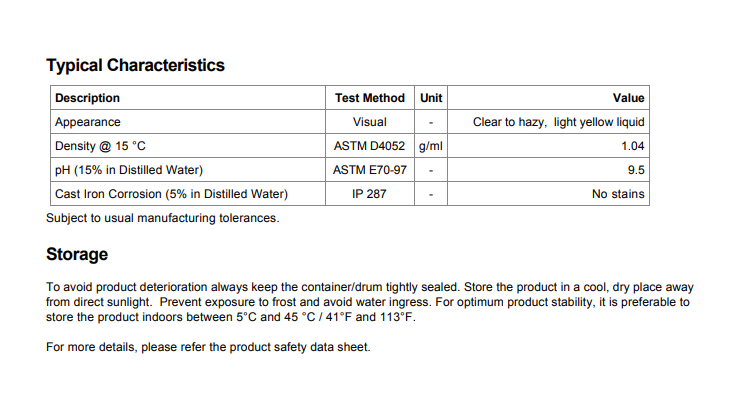Click the pH value '9.5'
753x404 pixels.
click(x=636, y=170)
